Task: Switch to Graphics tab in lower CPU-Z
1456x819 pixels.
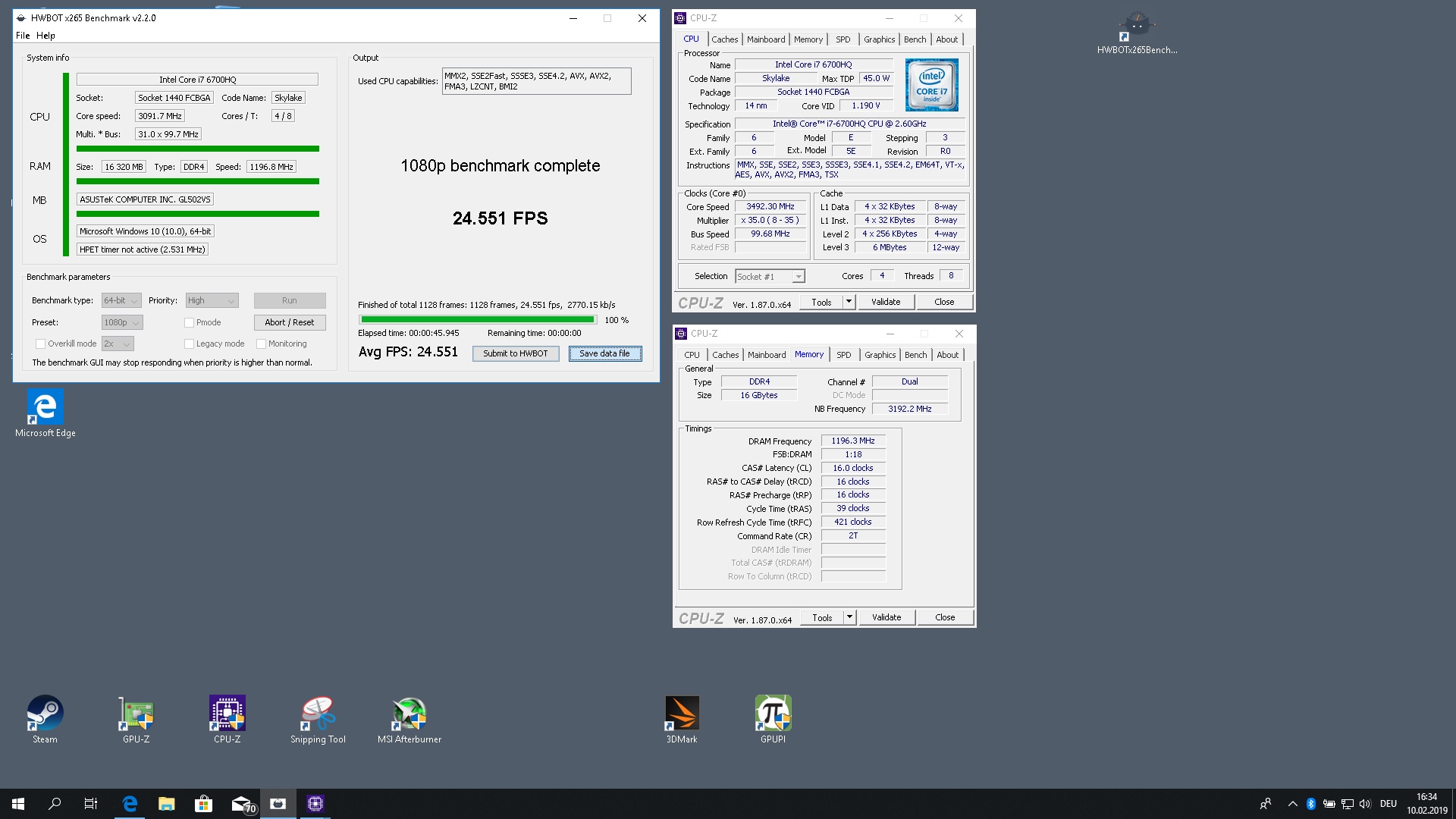Action: coord(880,355)
